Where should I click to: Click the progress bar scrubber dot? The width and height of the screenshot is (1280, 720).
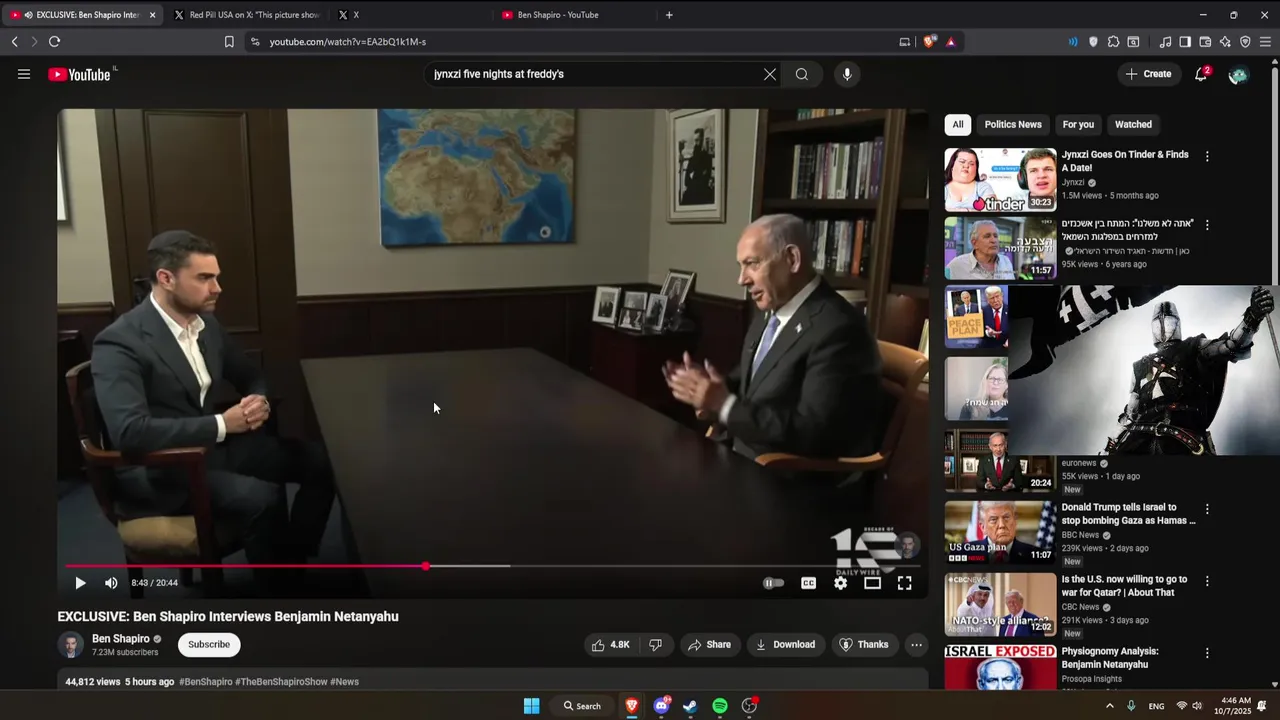point(426,566)
